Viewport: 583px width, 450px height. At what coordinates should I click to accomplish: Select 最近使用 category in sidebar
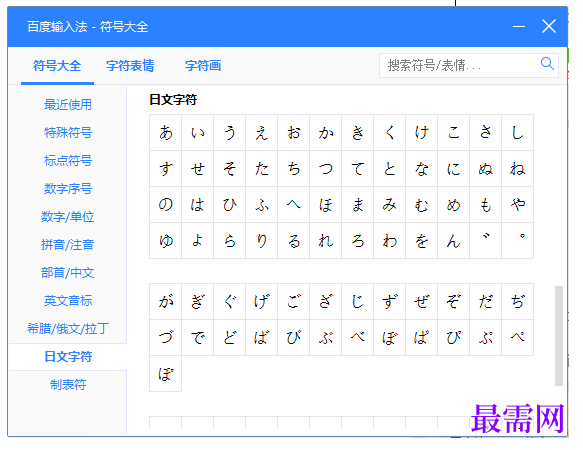click(68, 105)
